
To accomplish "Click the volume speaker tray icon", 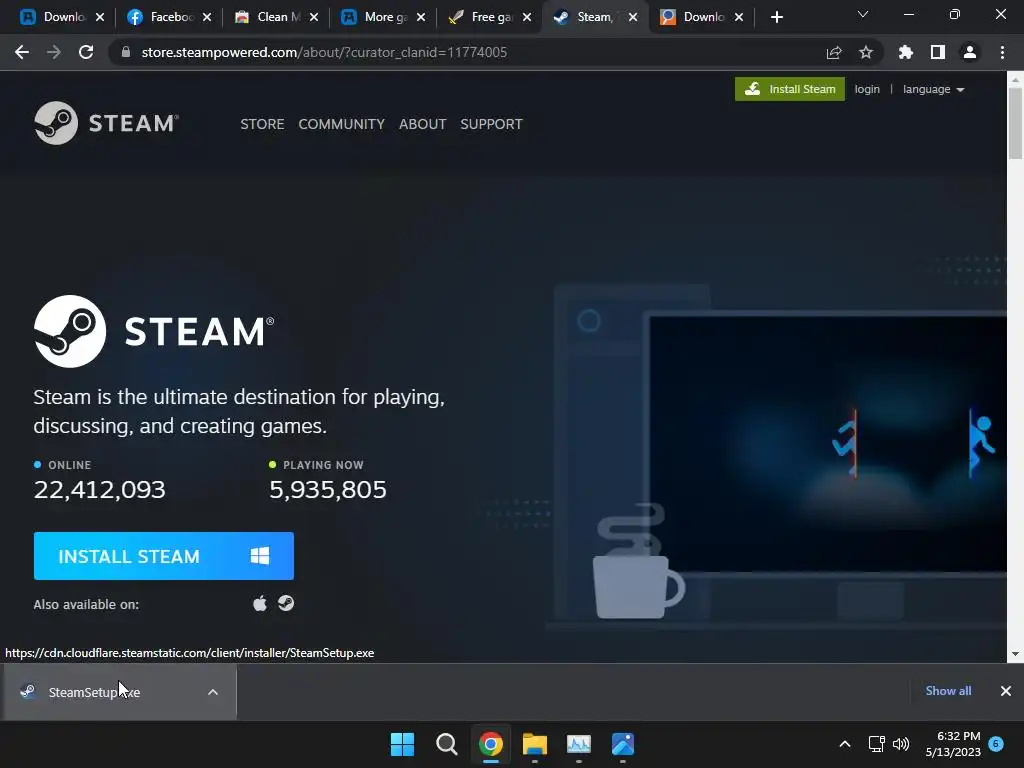I will (x=901, y=744).
